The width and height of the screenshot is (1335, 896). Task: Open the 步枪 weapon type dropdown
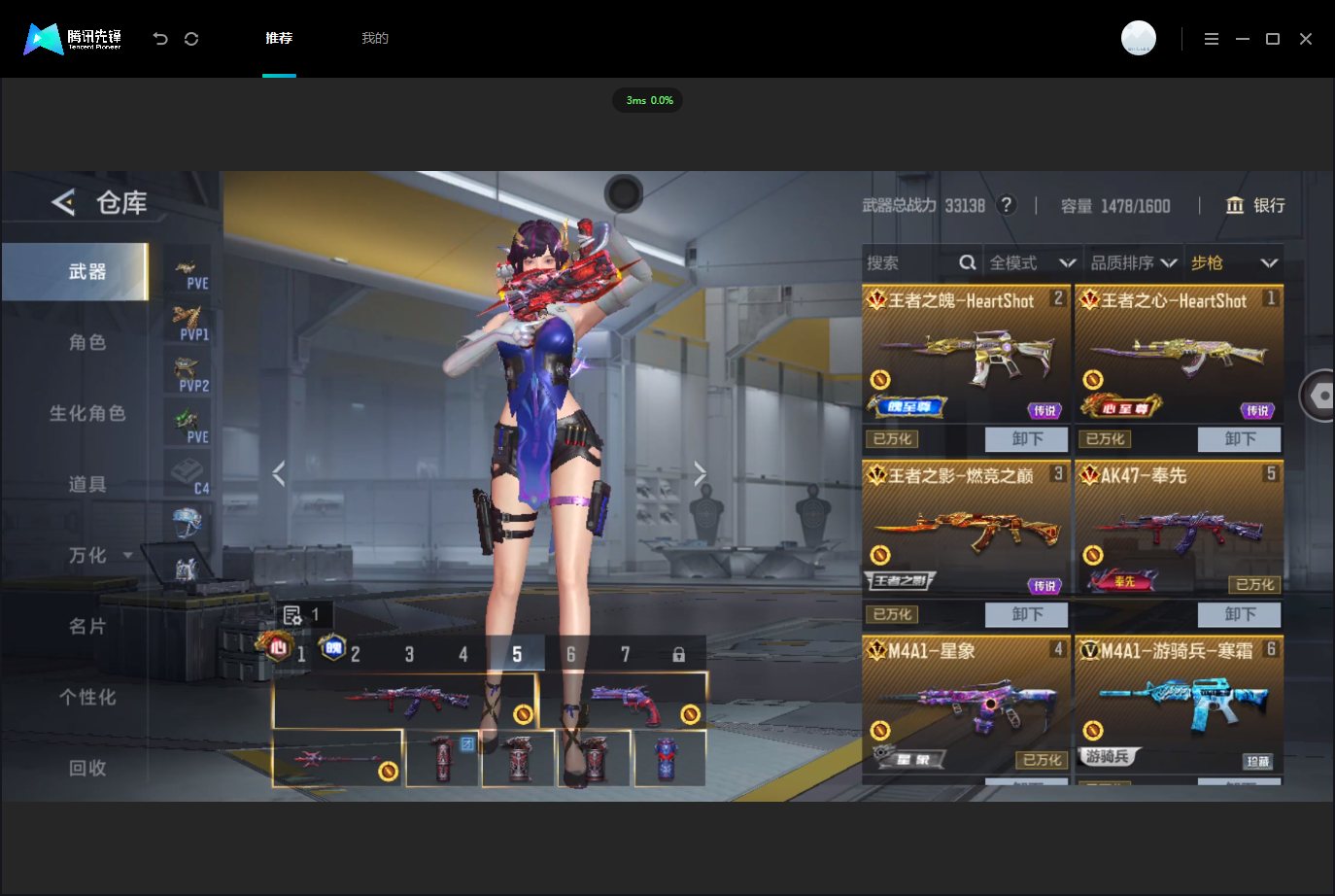coord(1235,262)
